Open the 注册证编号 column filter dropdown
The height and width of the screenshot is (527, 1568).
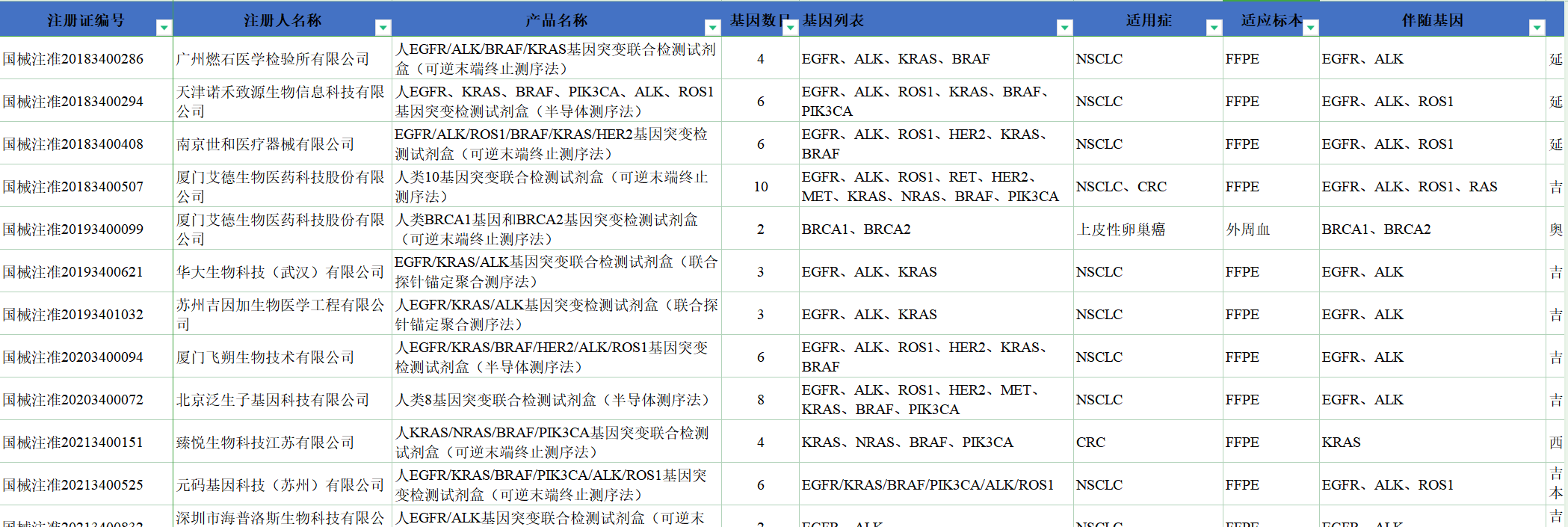164,28
